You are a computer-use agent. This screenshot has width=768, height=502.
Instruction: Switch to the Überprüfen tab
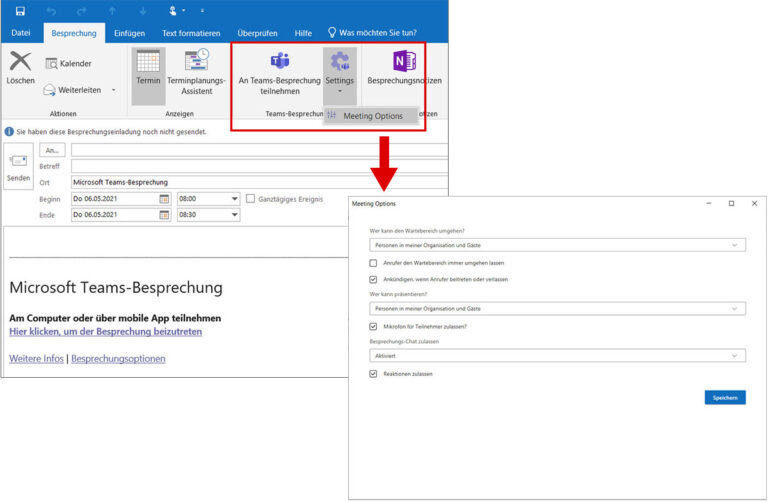coord(258,33)
